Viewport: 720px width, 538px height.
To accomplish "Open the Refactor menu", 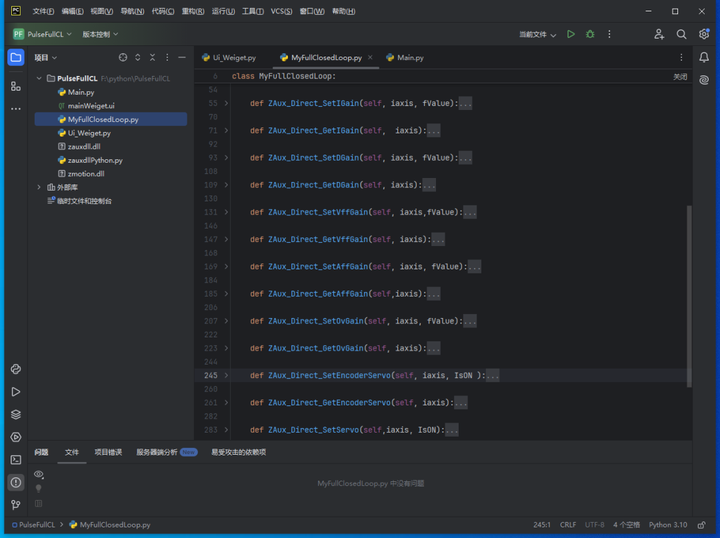I will (193, 11).
